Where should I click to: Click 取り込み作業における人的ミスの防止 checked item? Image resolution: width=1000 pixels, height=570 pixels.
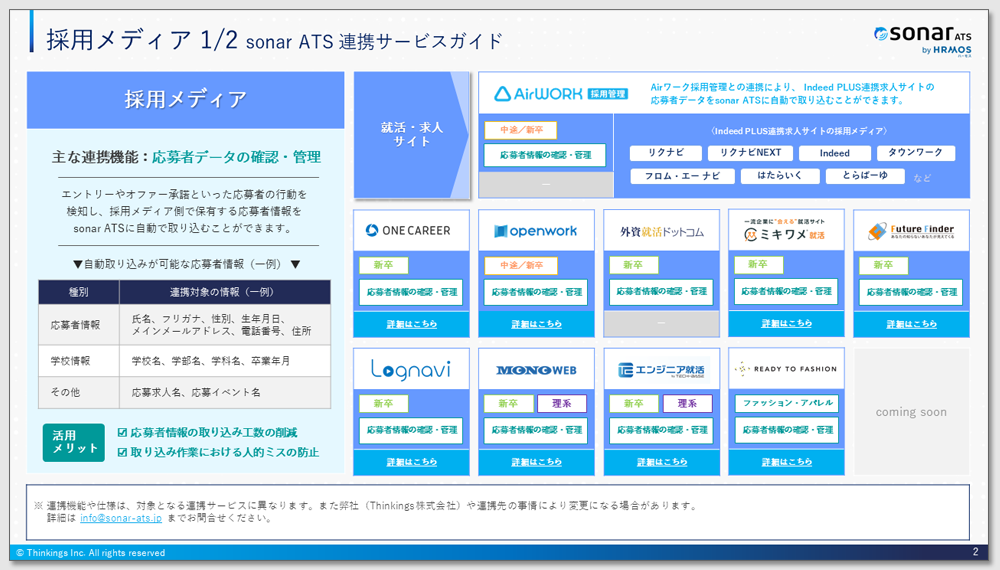click(x=218, y=452)
